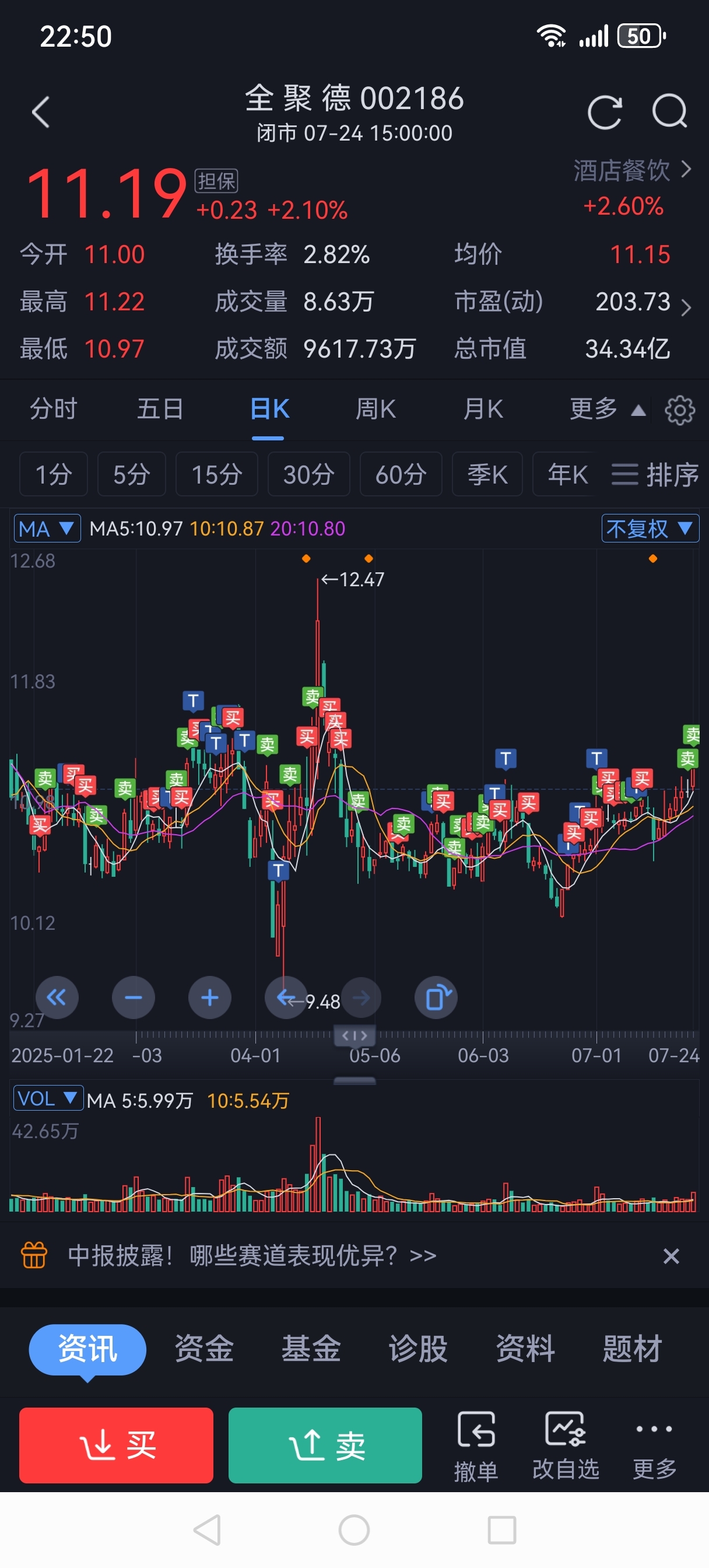This screenshot has width=709, height=1568.
Task: Tap the red 买 buy button
Action: pyautogui.click(x=116, y=1445)
